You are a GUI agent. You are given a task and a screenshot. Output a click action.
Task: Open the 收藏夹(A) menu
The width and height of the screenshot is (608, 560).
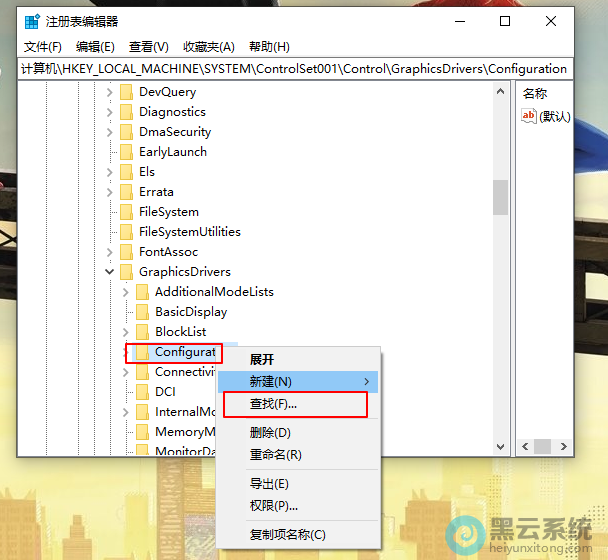tap(208, 47)
